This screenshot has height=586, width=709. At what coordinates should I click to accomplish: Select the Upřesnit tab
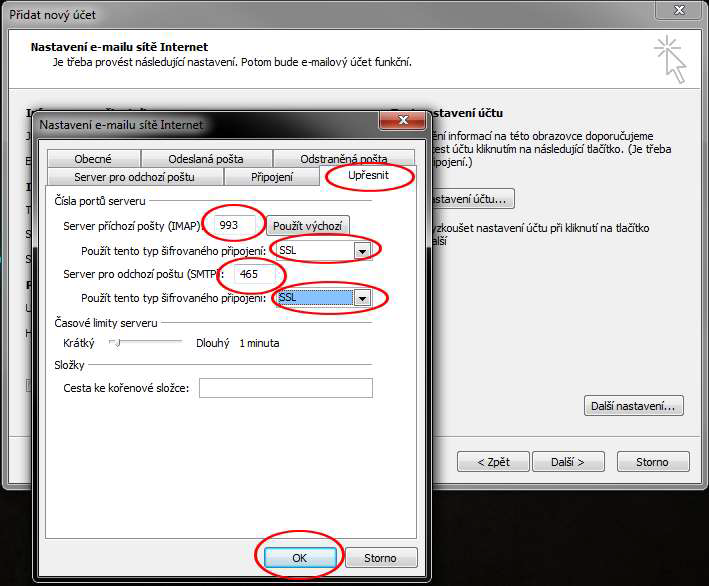tap(367, 177)
